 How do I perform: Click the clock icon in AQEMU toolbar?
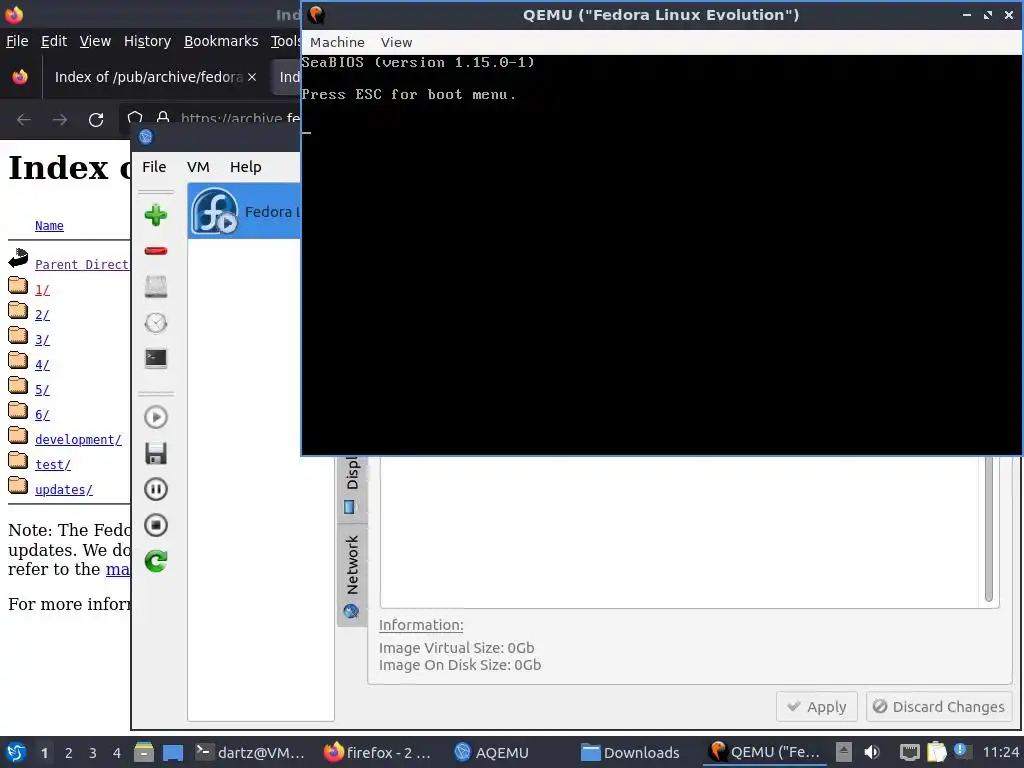pos(155,323)
